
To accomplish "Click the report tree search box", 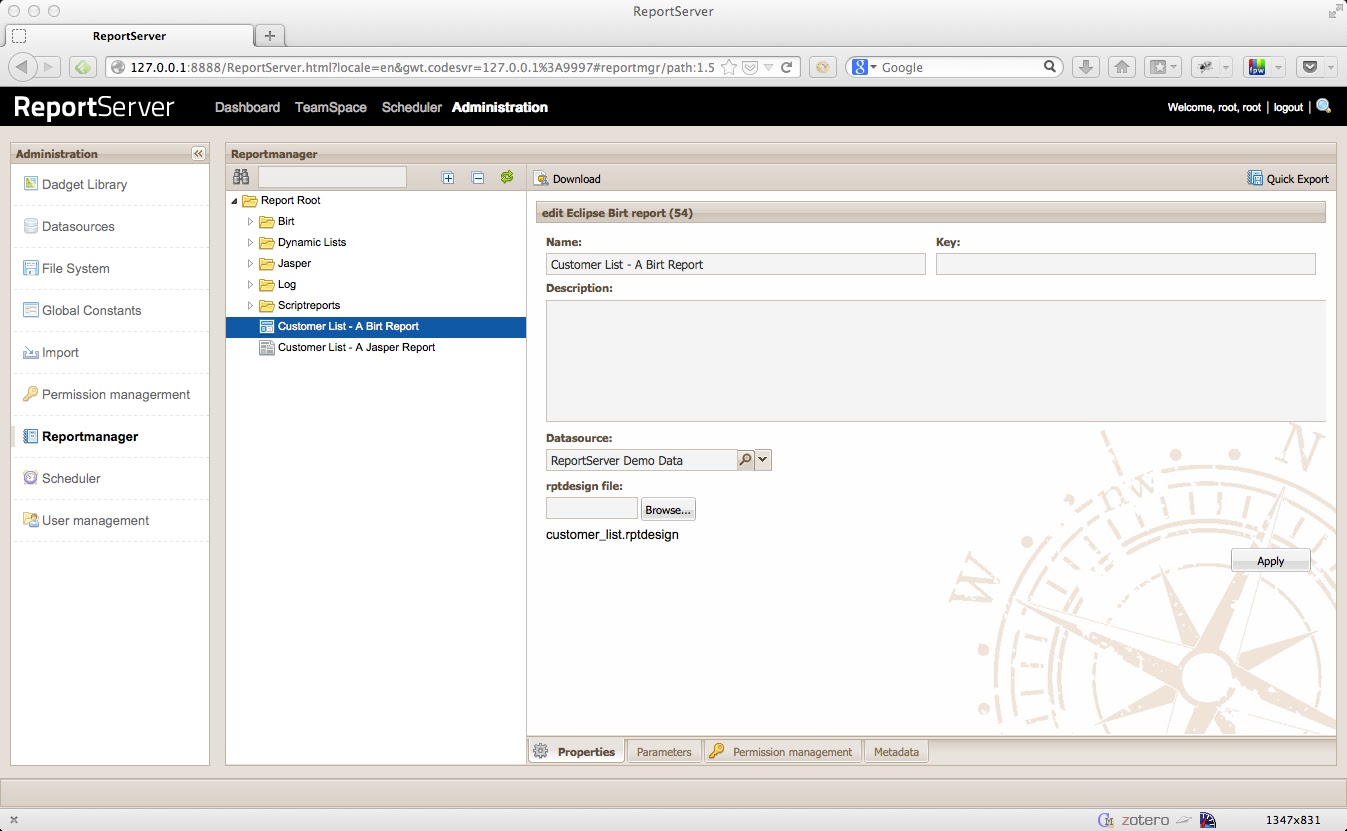I will (x=332, y=177).
